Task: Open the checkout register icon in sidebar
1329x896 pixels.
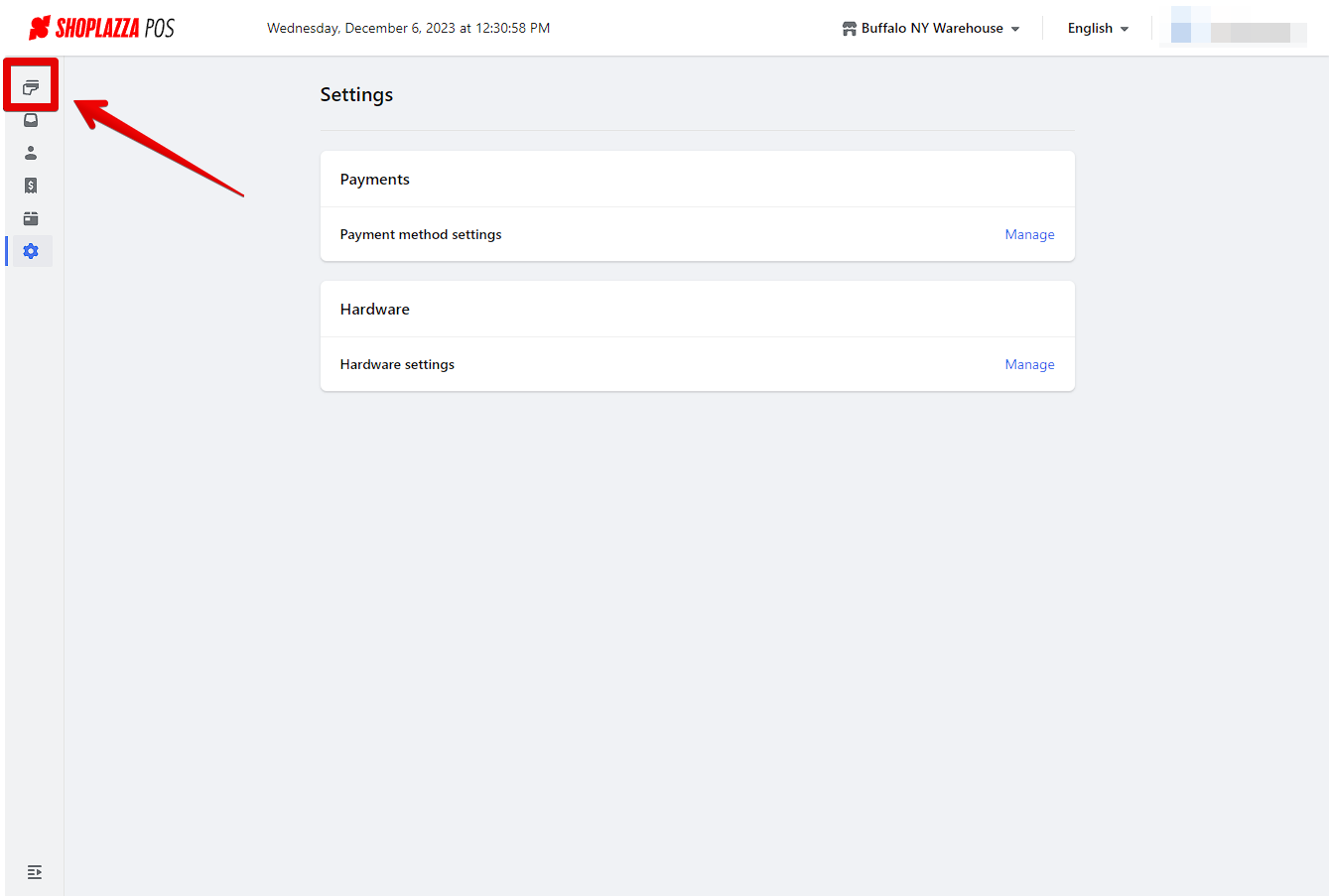Action: pos(31,87)
